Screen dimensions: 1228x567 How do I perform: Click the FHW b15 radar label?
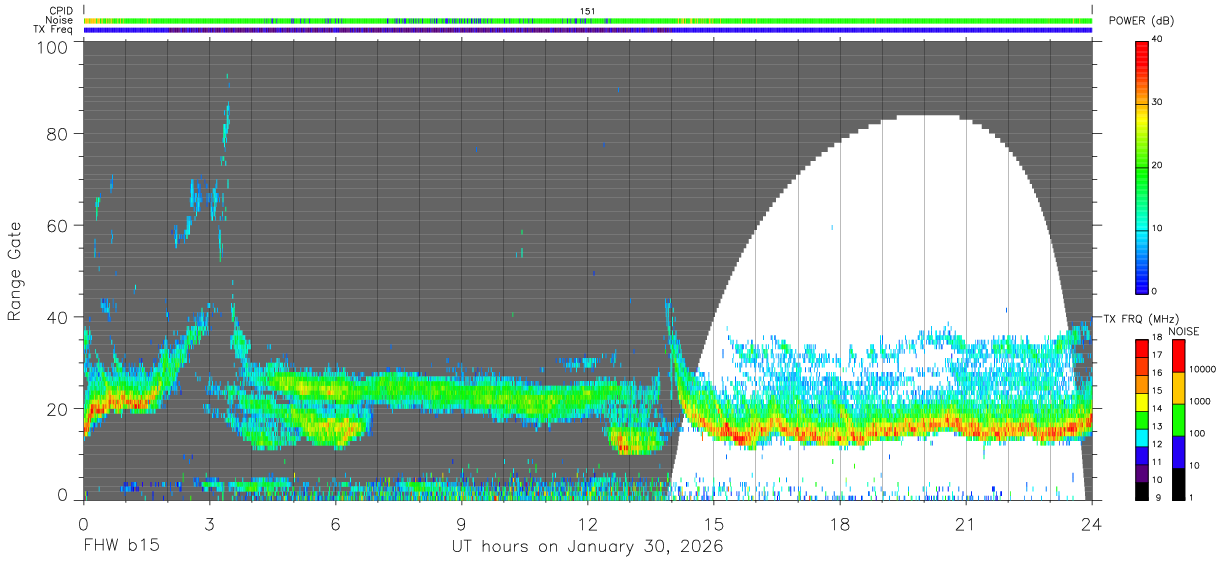(x=120, y=547)
